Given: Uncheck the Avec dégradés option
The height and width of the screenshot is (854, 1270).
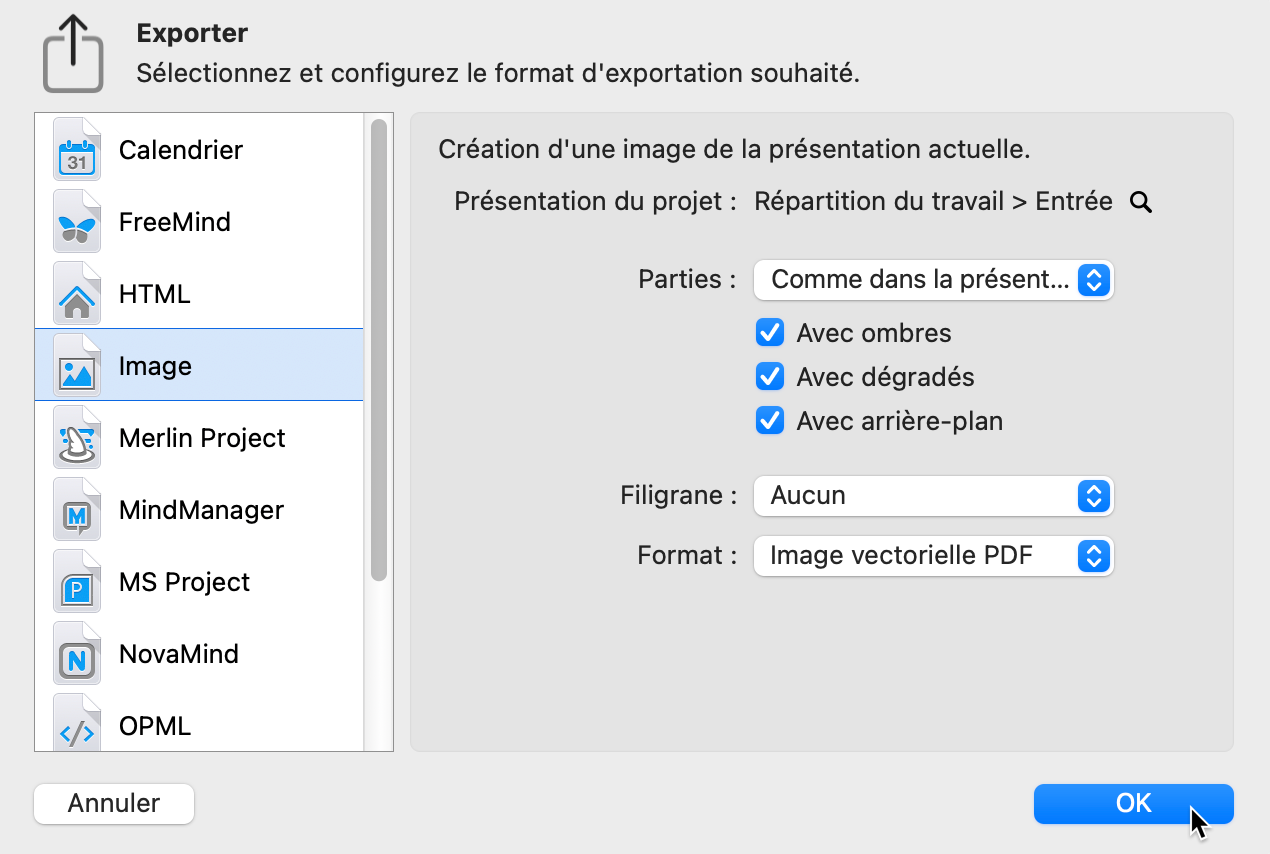Looking at the screenshot, I should [x=769, y=377].
